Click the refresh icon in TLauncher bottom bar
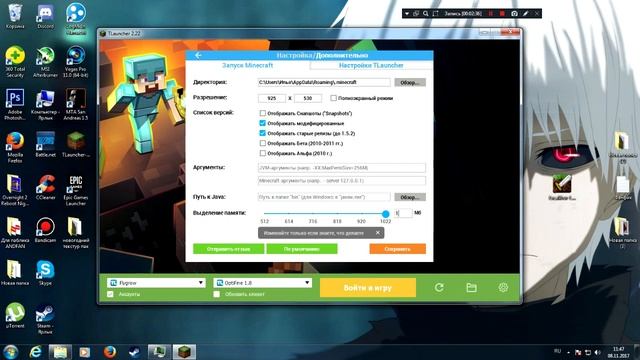The height and width of the screenshot is (360, 640). coord(439,287)
